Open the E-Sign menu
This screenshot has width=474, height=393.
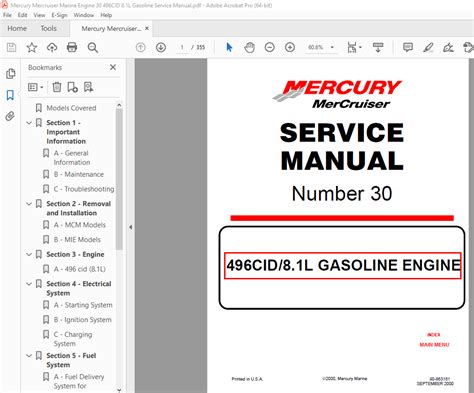[59, 15]
